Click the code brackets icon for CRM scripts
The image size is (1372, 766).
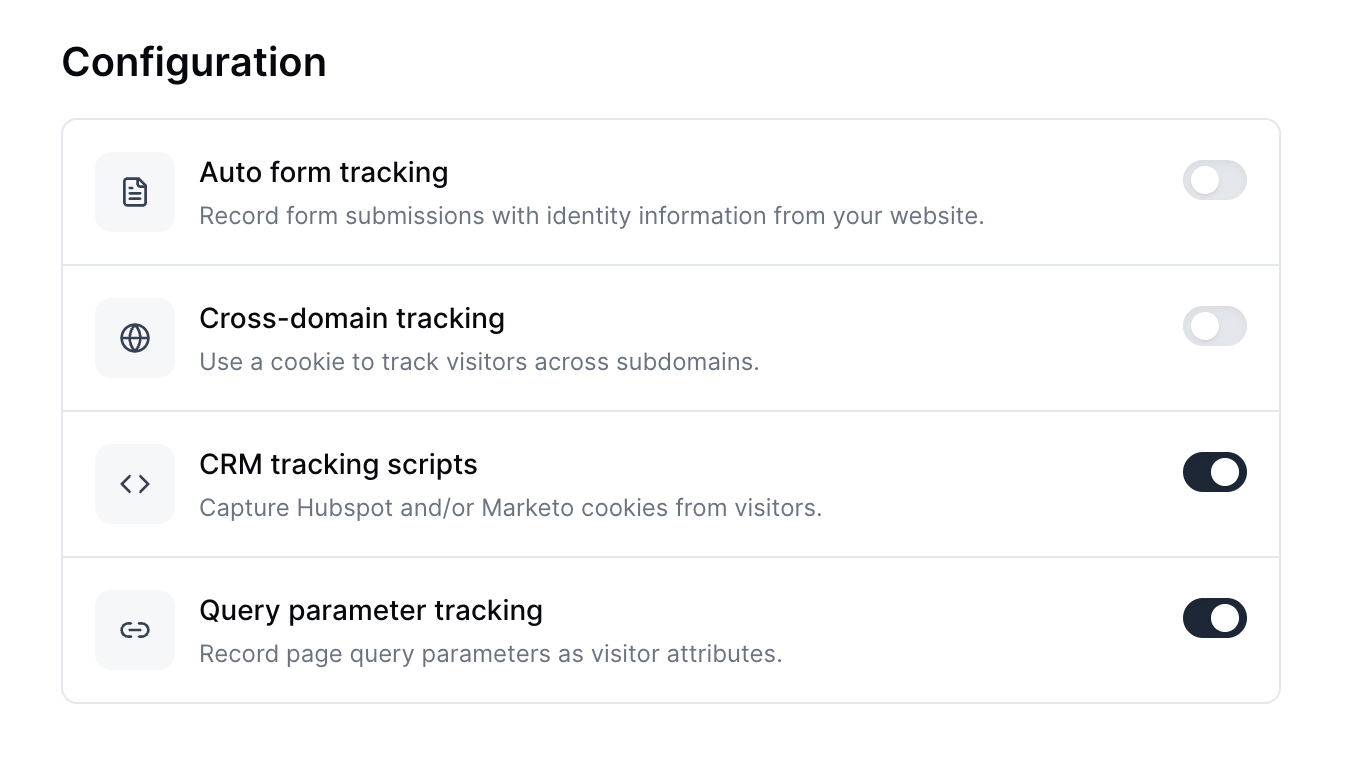(135, 484)
